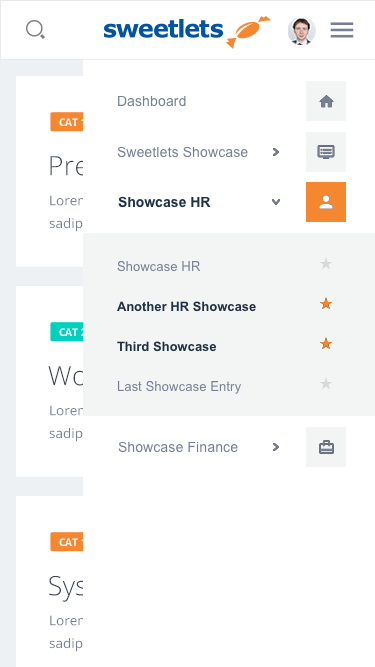Select the Showcase Finance briefcase icon
This screenshot has height=667, width=375.
click(326, 447)
